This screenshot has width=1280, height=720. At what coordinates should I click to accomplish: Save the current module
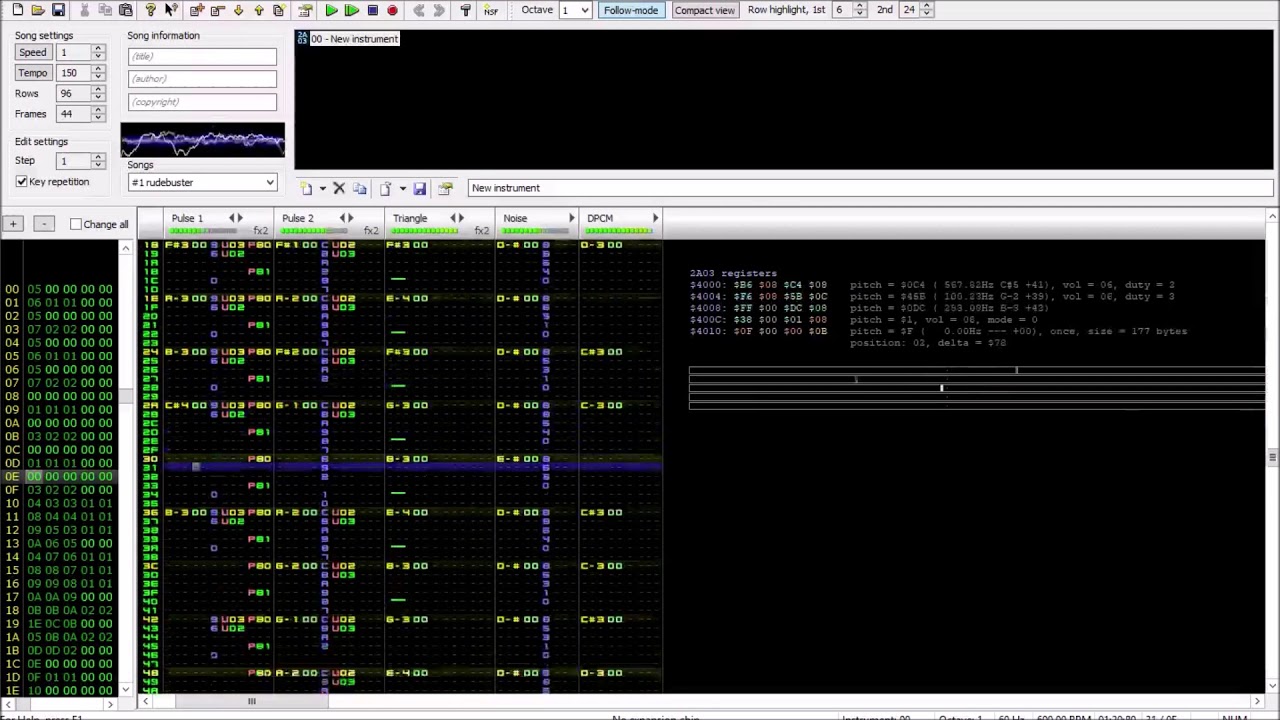coord(59,10)
